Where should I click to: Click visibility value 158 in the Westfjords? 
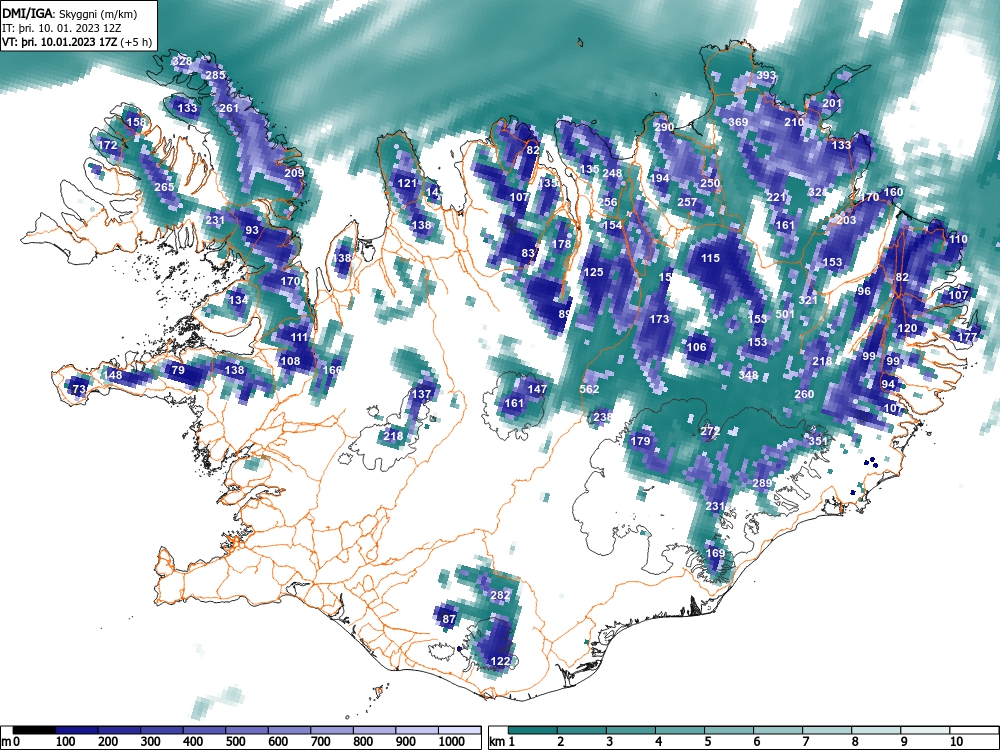(136, 122)
